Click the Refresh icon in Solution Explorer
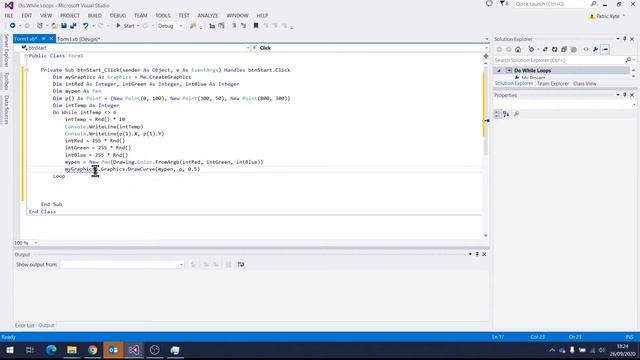Viewport: 640px width, 360px height. [555, 49]
